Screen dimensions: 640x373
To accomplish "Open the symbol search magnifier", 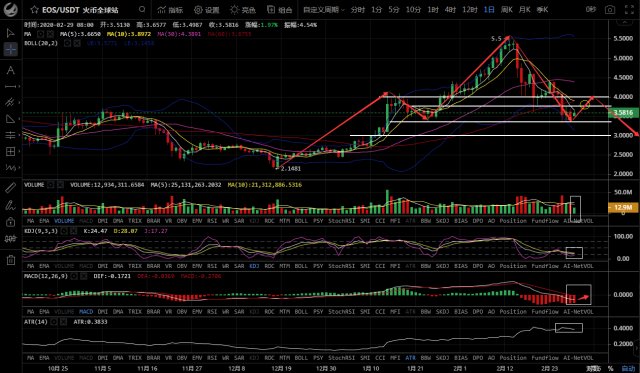I will 142,9.
